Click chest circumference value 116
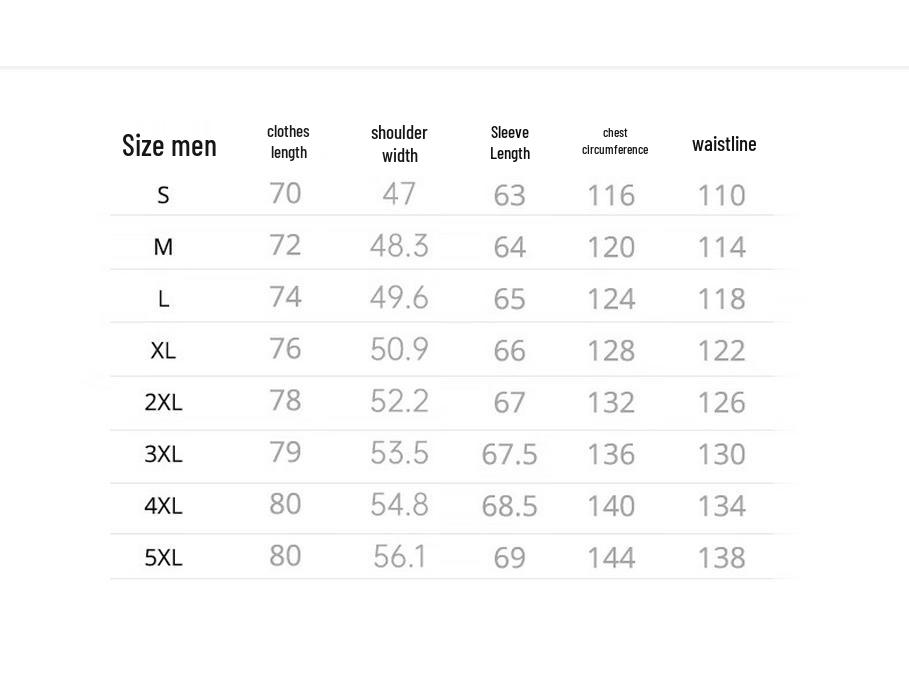The height and width of the screenshot is (682, 909). pyautogui.click(x=611, y=195)
